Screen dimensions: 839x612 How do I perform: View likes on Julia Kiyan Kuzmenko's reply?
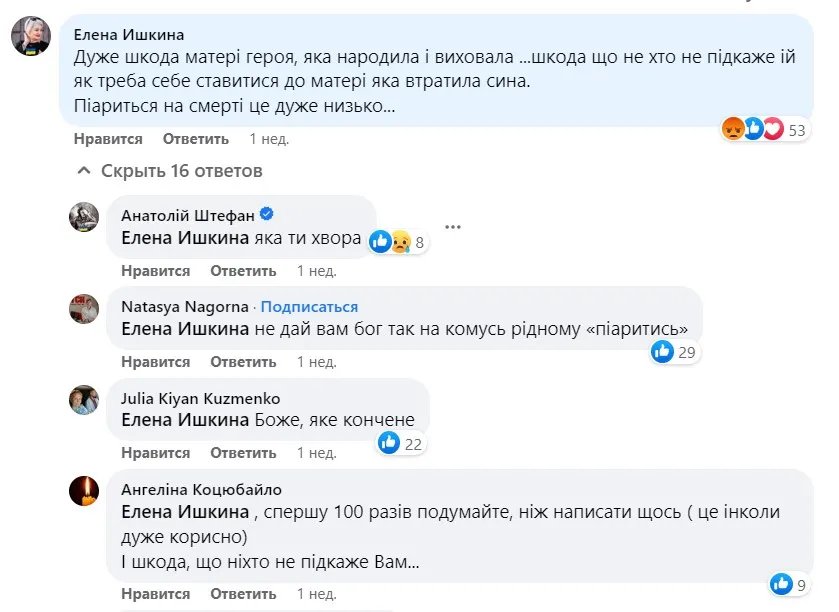point(400,443)
